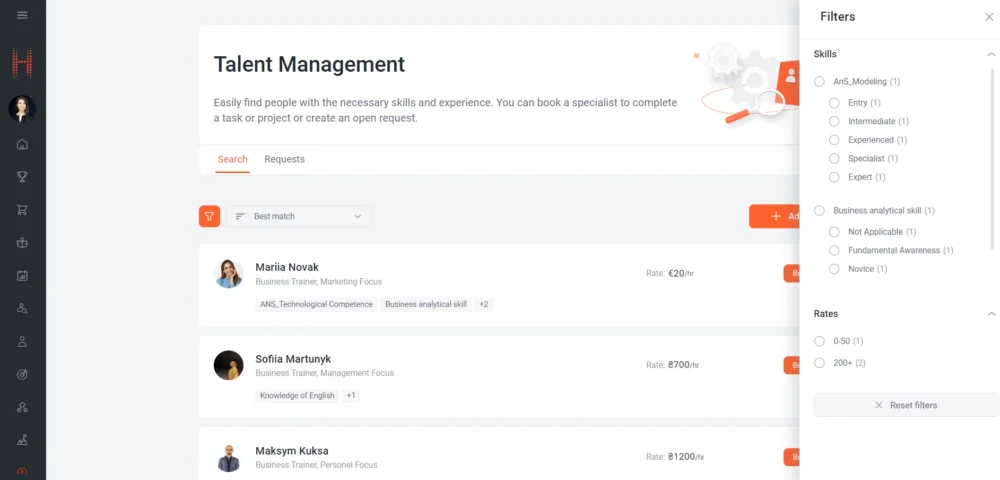Select the Intermediate level option
The height and width of the screenshot is (480, 1000).
click(x=834, y=121)
